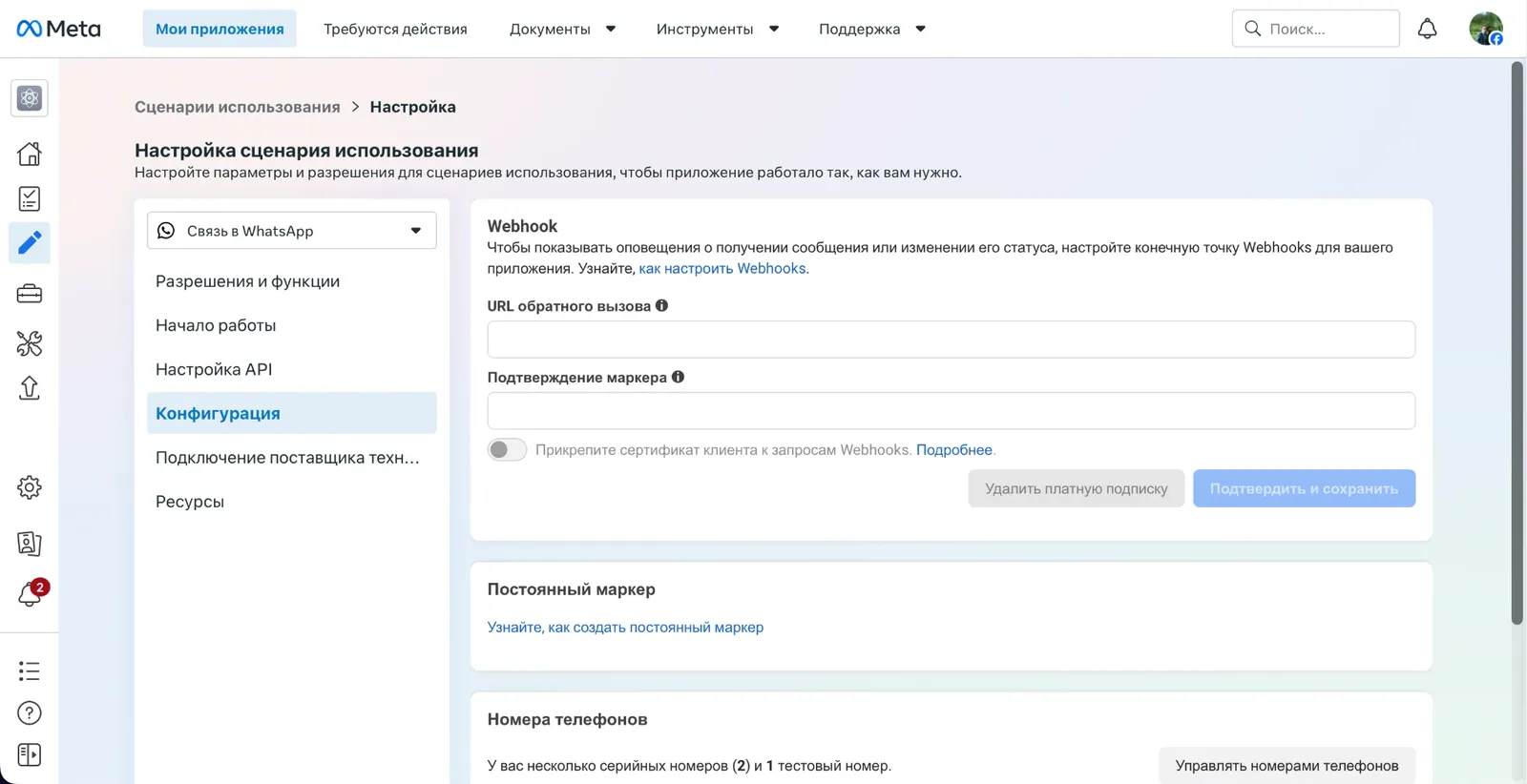This screenshot has width=1527, height=784.
Task: Go to the dashboard home icon
Action: pyautogui.click(x=30, y=154)
